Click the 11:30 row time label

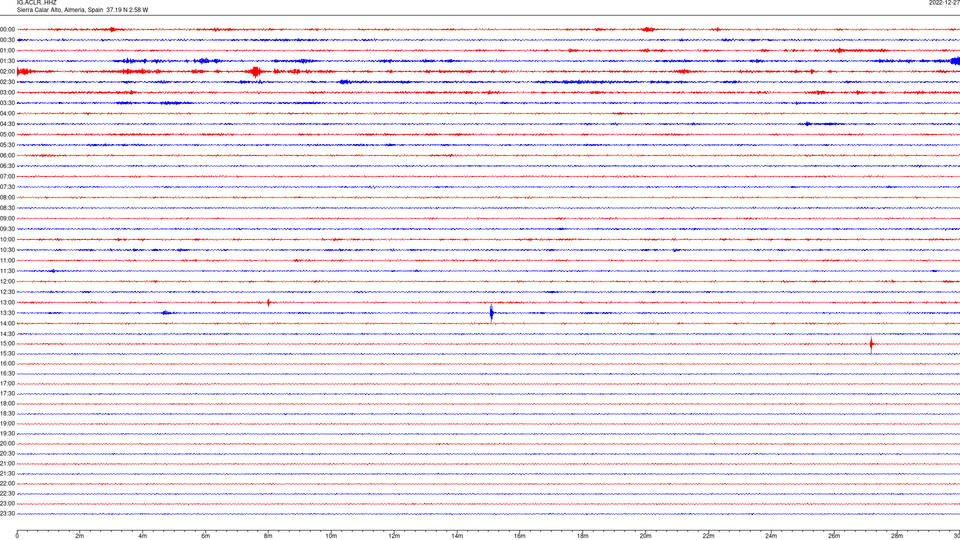coord(7,271)
